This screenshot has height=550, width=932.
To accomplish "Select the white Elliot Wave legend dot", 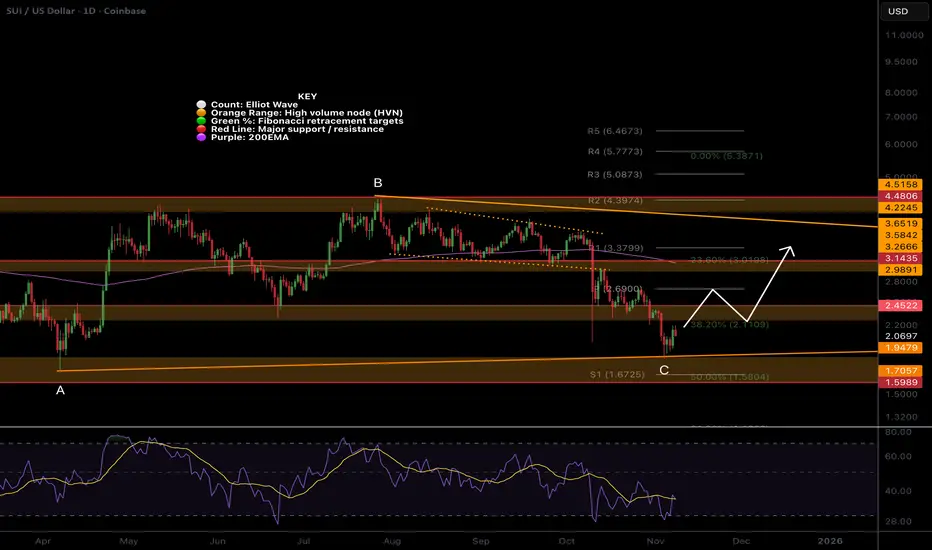I will (x=201, y=105).
